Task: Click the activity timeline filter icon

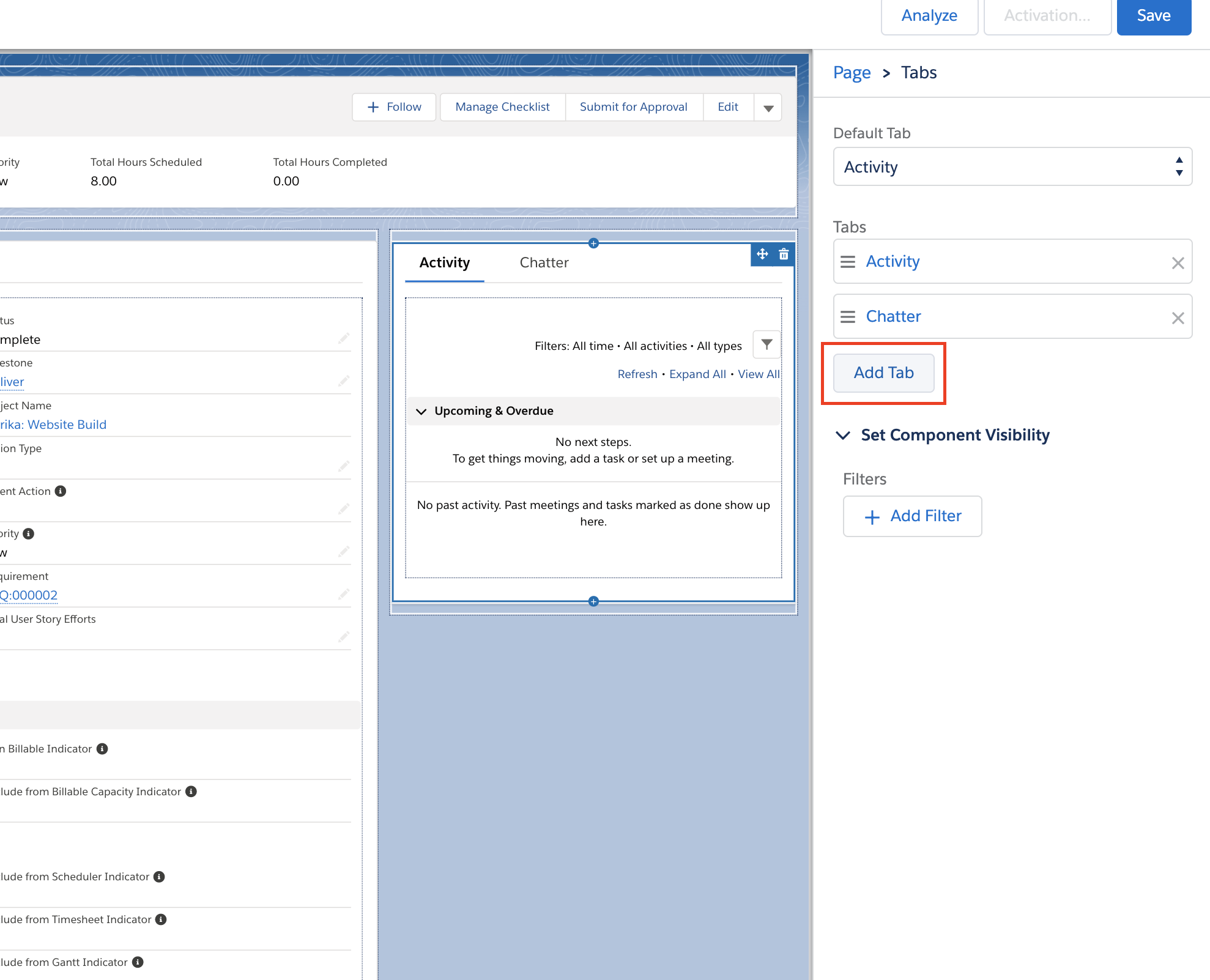Action: tap(766, 345)
